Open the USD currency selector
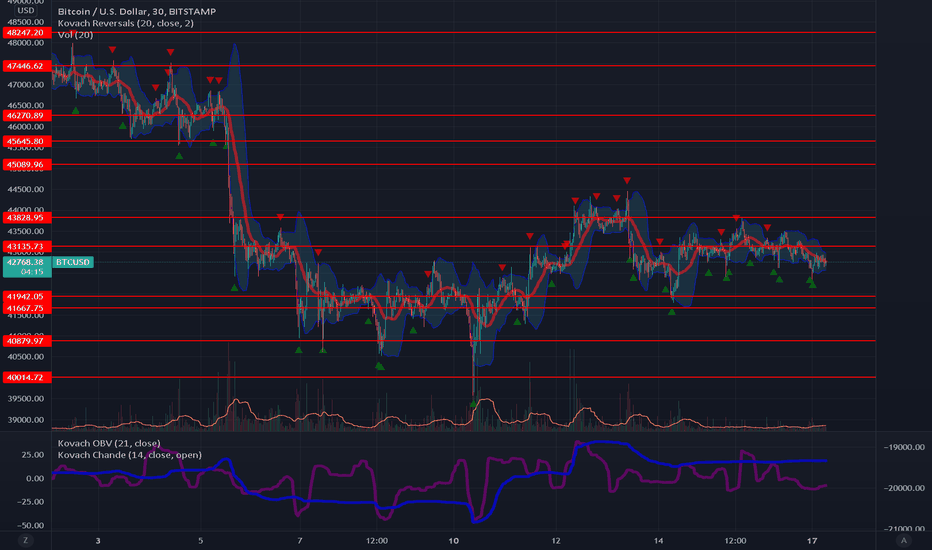Viewport: 932px width, 550px height. [x=26, y=10]
